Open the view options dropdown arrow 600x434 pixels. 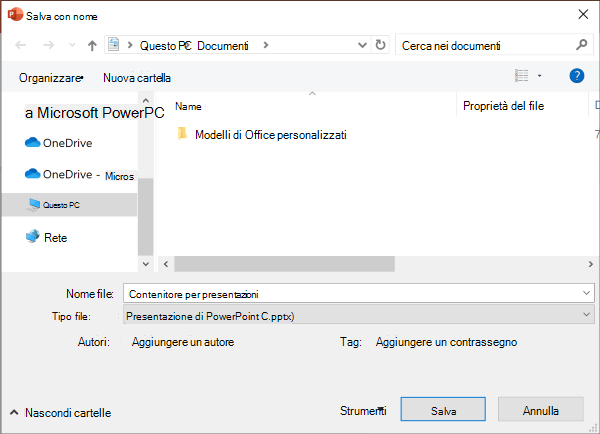point(540,76)
